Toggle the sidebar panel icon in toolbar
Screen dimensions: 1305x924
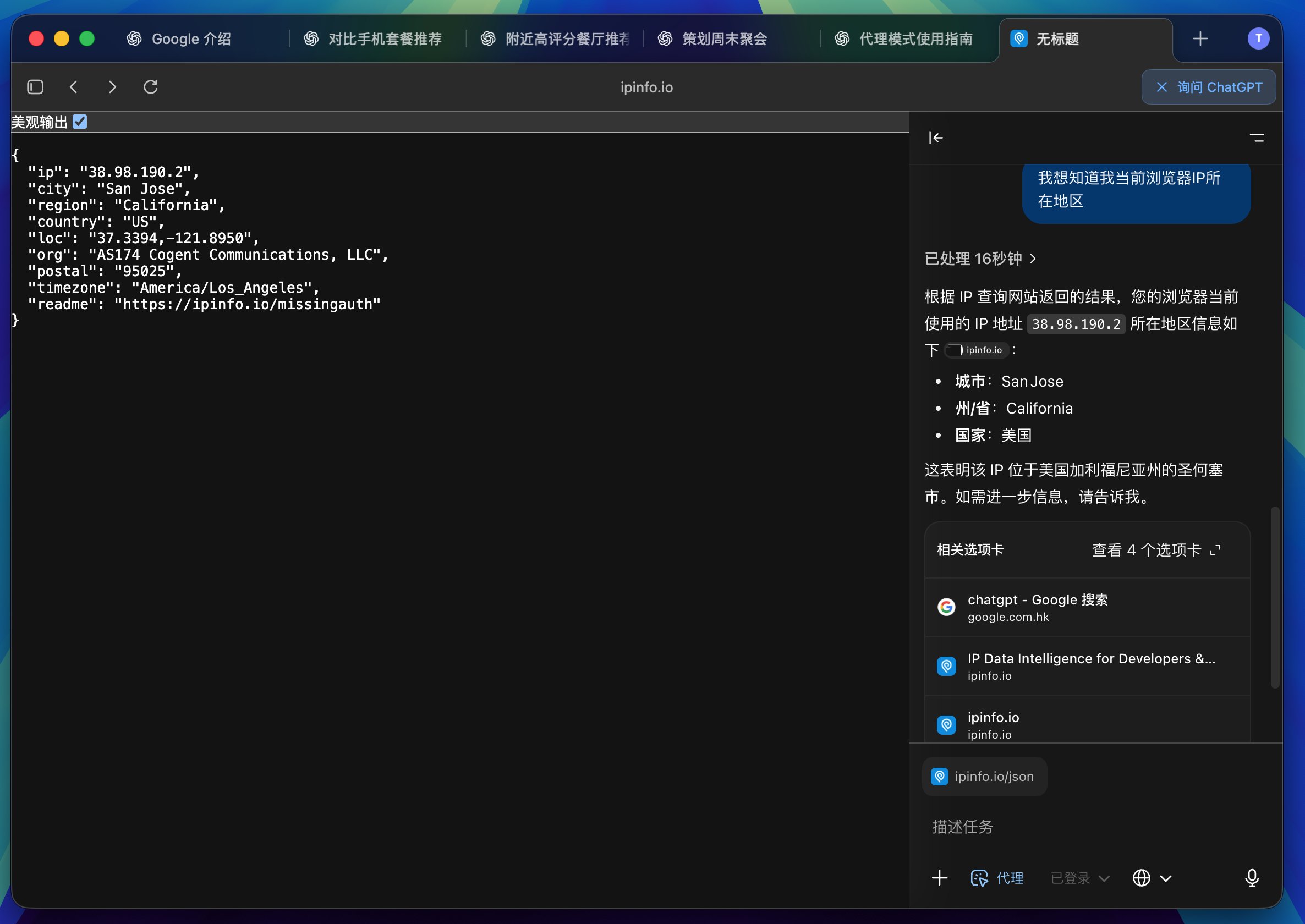35,87
